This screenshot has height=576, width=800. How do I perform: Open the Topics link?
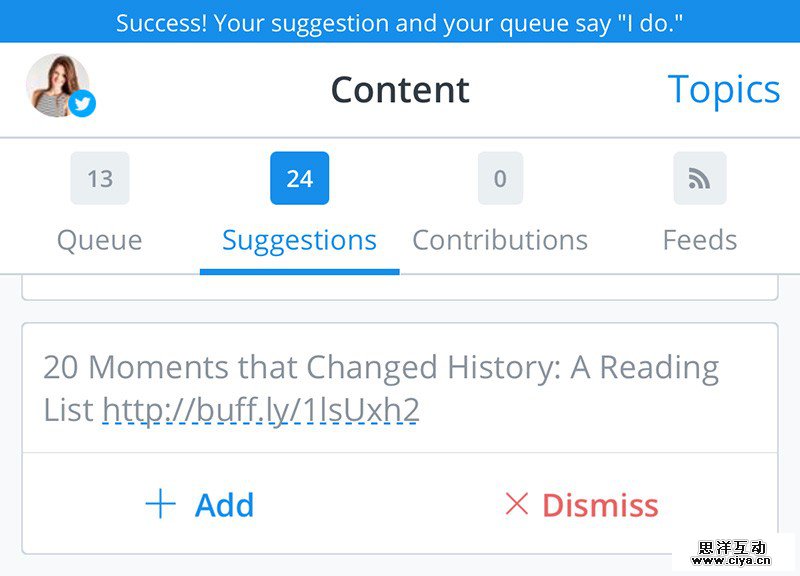pyautogui.click(x=723, y=89)
